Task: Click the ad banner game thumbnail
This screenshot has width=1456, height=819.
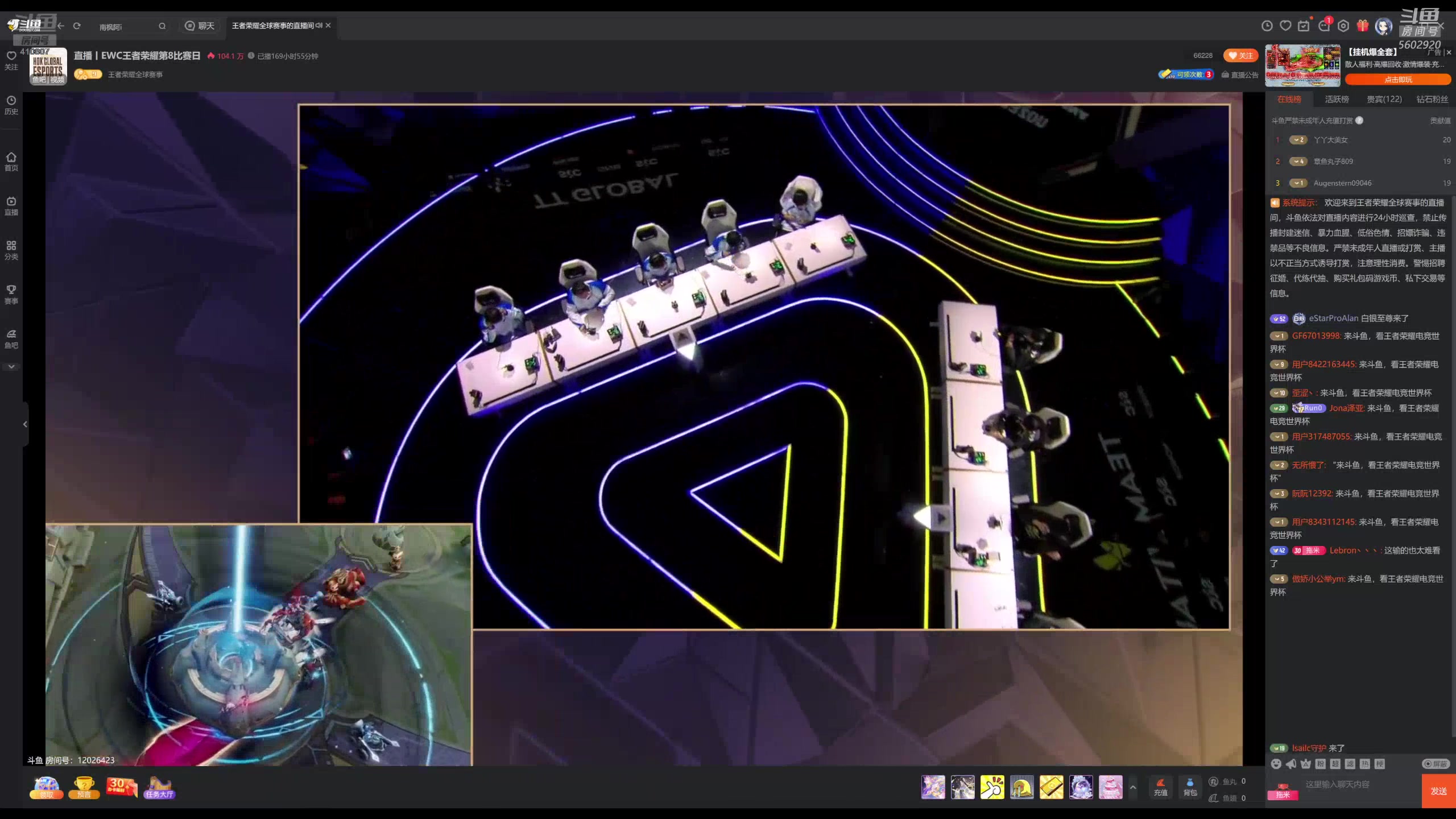Action: click(x=1302, y=66)
